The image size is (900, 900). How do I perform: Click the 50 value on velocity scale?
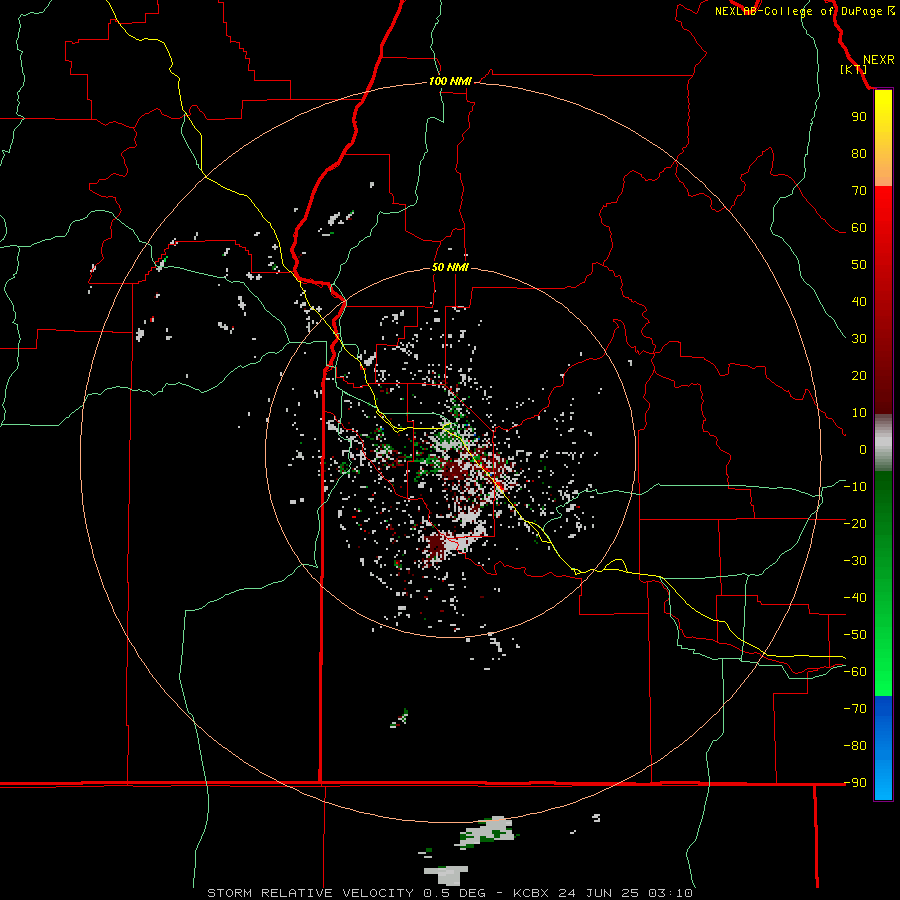tap(859, 265)
